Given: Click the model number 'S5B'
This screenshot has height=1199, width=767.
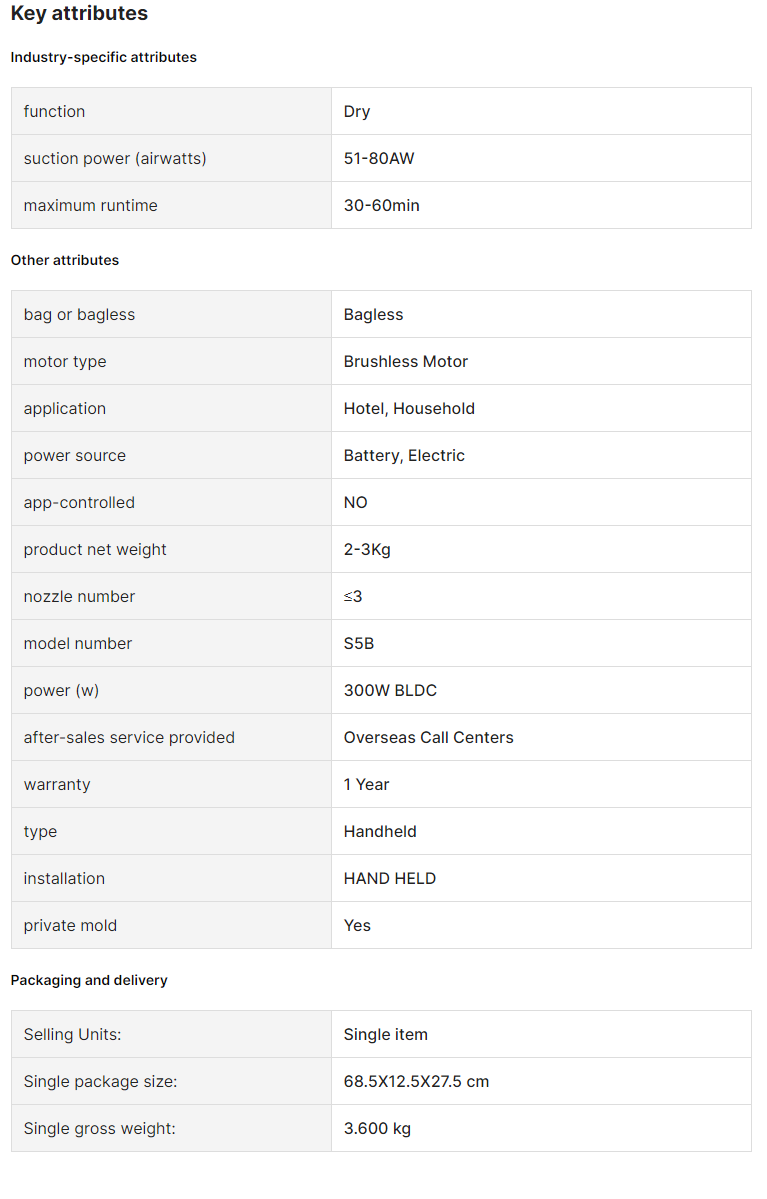Looking at the screenshot, I should 359,644.
